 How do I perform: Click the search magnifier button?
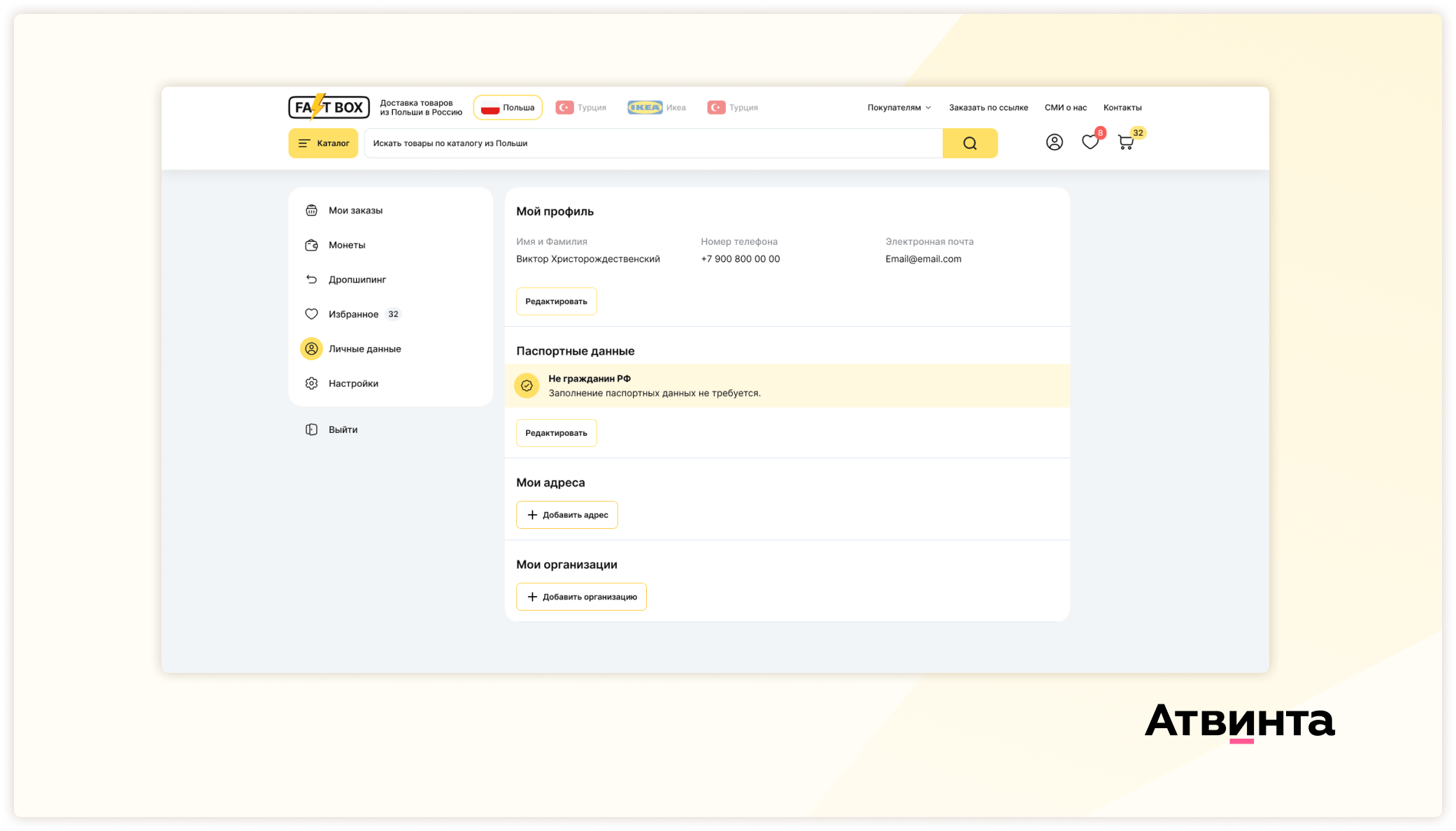click(969, 143)
